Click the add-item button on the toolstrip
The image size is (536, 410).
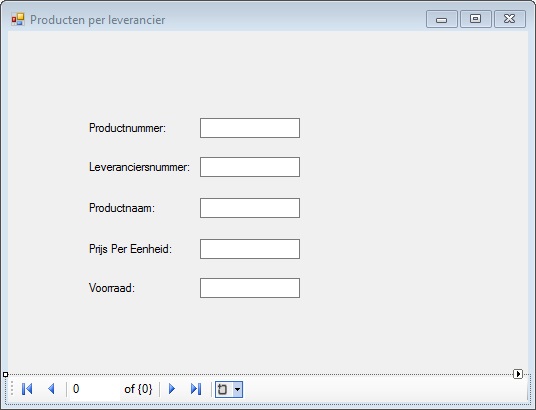click(223, 389)
